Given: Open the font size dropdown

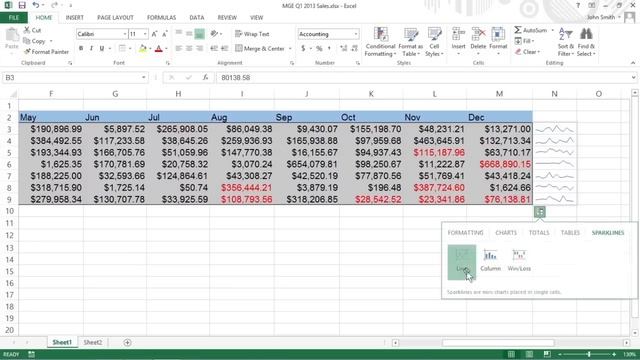Looking at the screenshot, I should pos(145,34).
